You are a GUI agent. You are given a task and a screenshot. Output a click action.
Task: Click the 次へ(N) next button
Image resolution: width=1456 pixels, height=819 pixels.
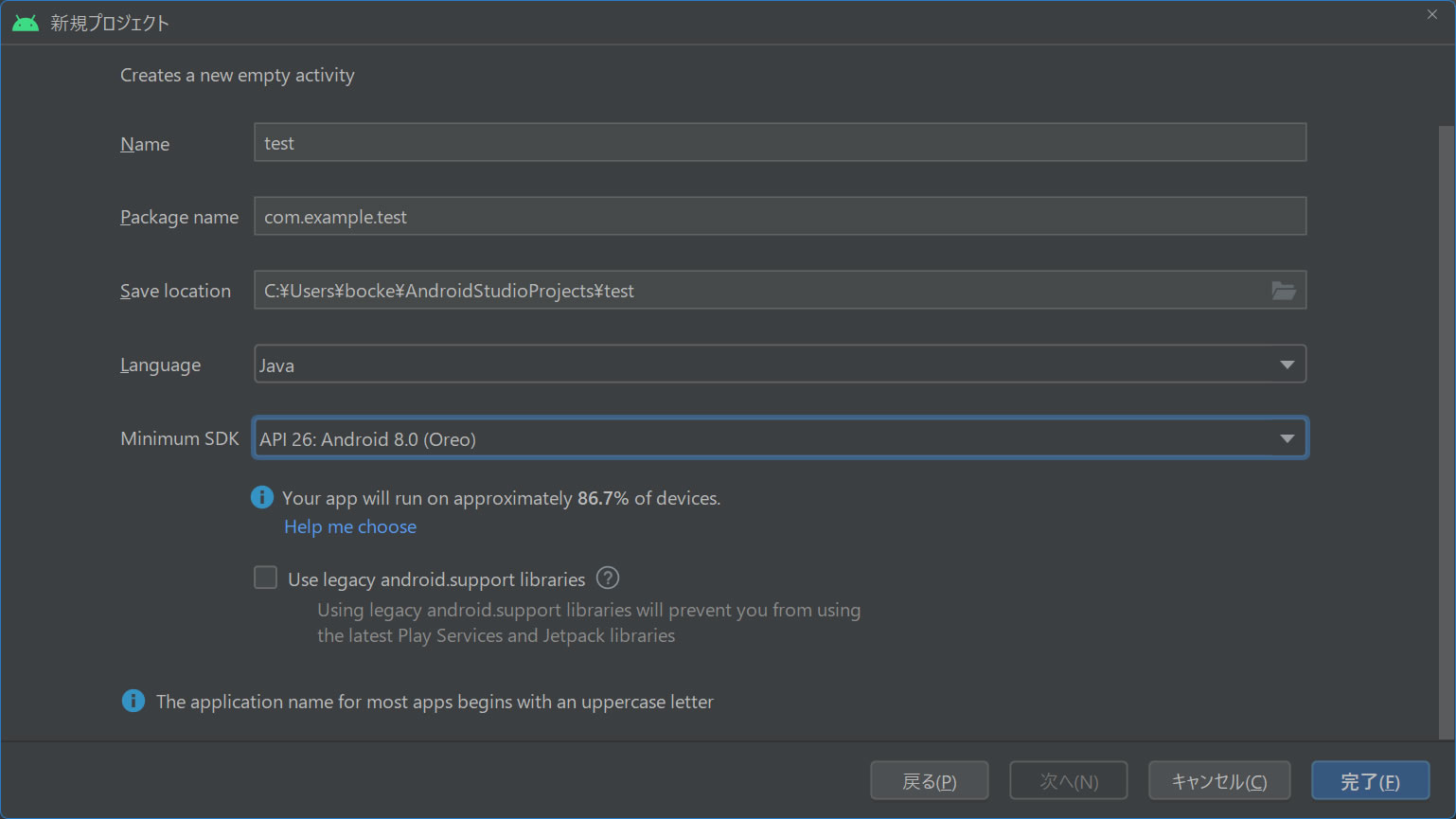[x=1068, y=781]
